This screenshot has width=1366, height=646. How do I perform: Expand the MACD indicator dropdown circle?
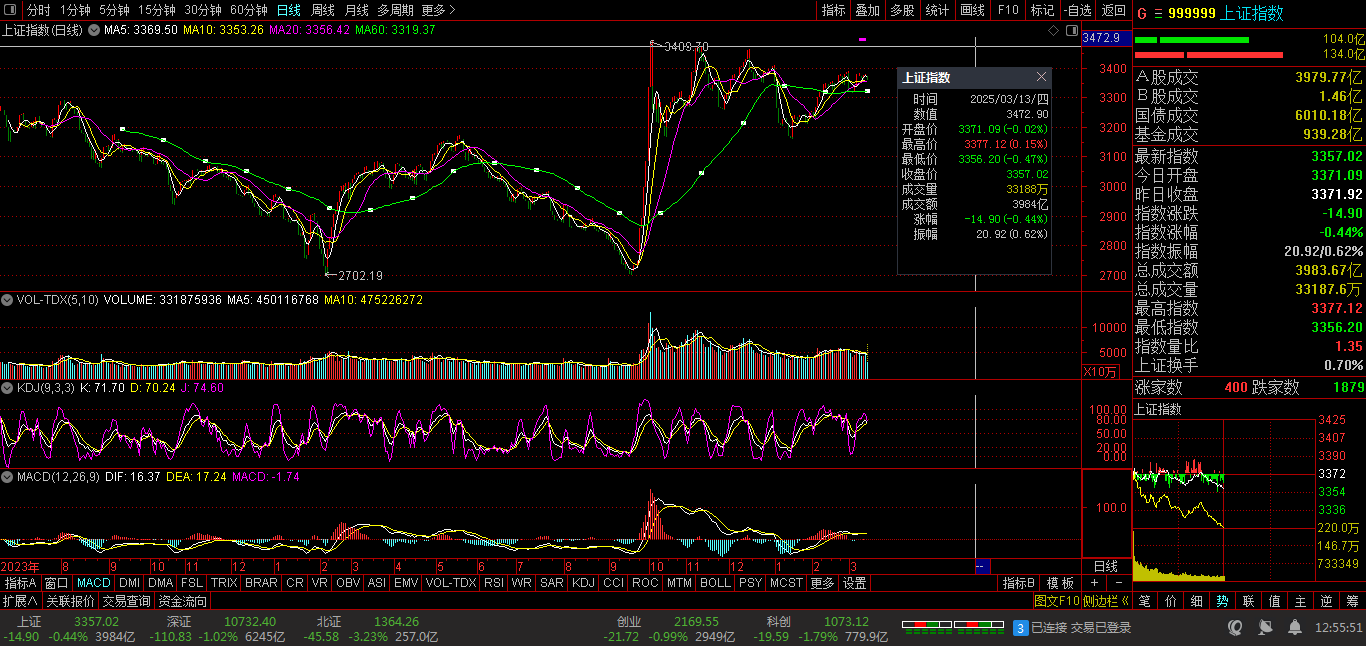pyautogui.click(x=7, y=477)
